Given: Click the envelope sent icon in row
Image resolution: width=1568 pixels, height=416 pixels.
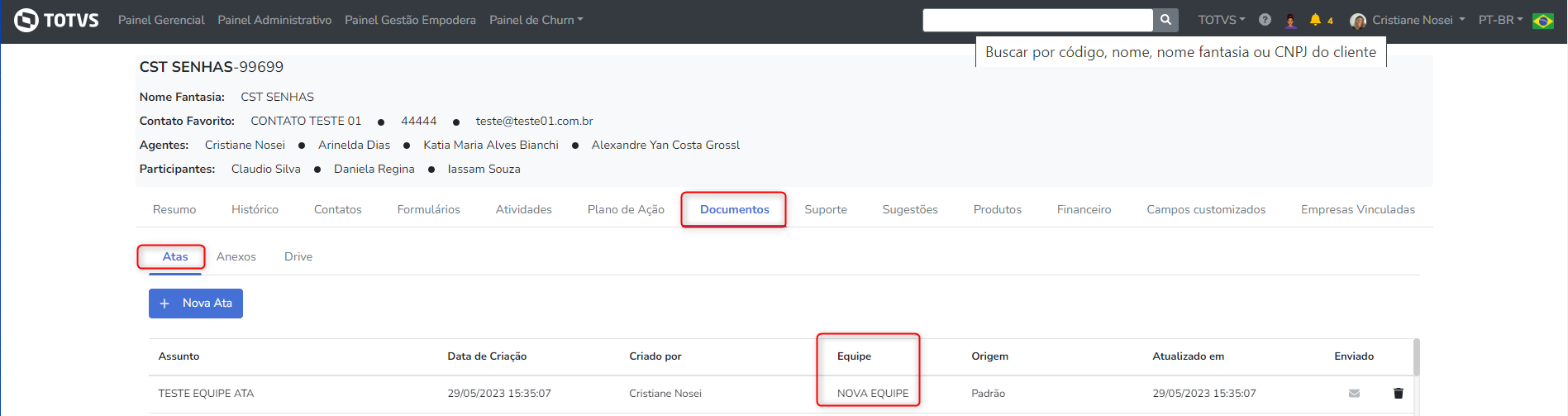Looking at the screenshot, I should click(x=1354, y=394).
